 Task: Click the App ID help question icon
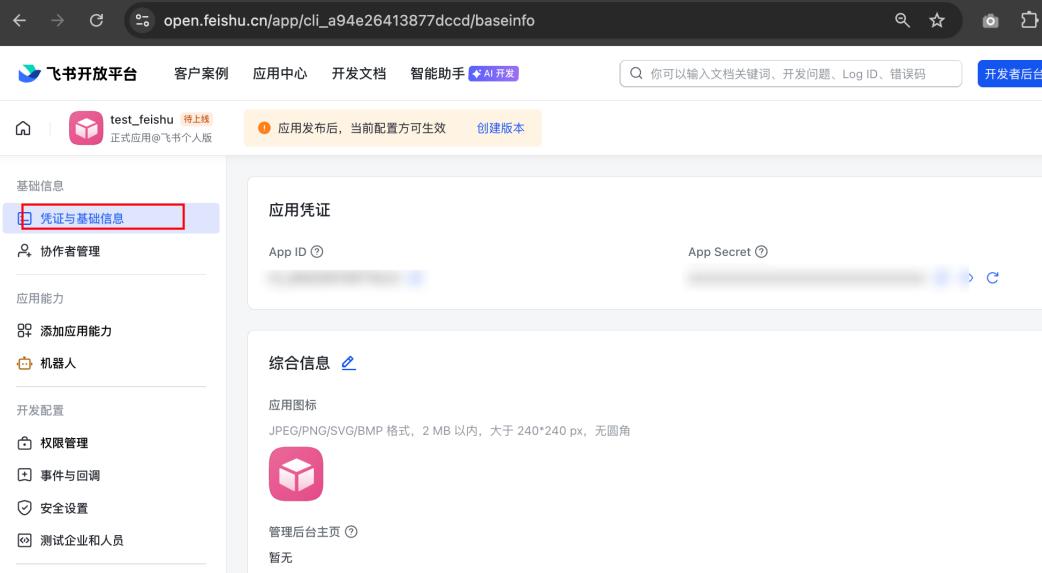(x=317, y=252)
